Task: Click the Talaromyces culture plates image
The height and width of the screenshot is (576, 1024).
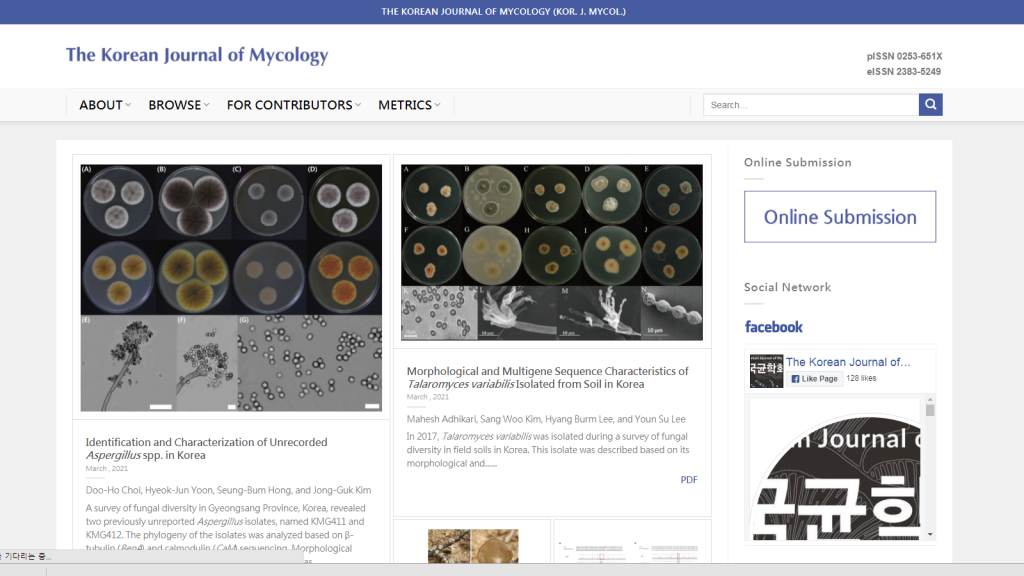Action: 552,252
